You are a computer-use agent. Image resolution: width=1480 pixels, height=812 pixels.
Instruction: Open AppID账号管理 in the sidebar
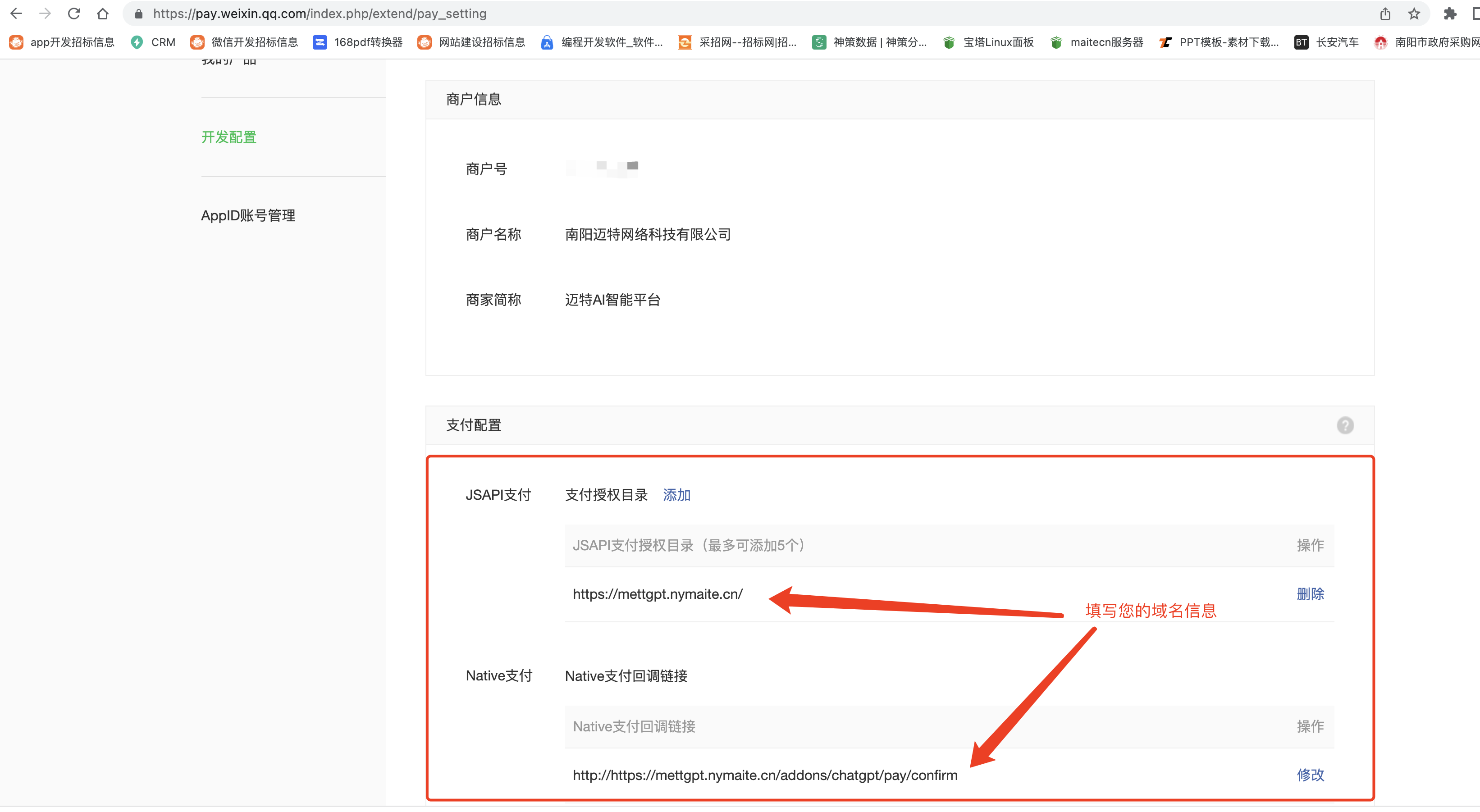248,215
